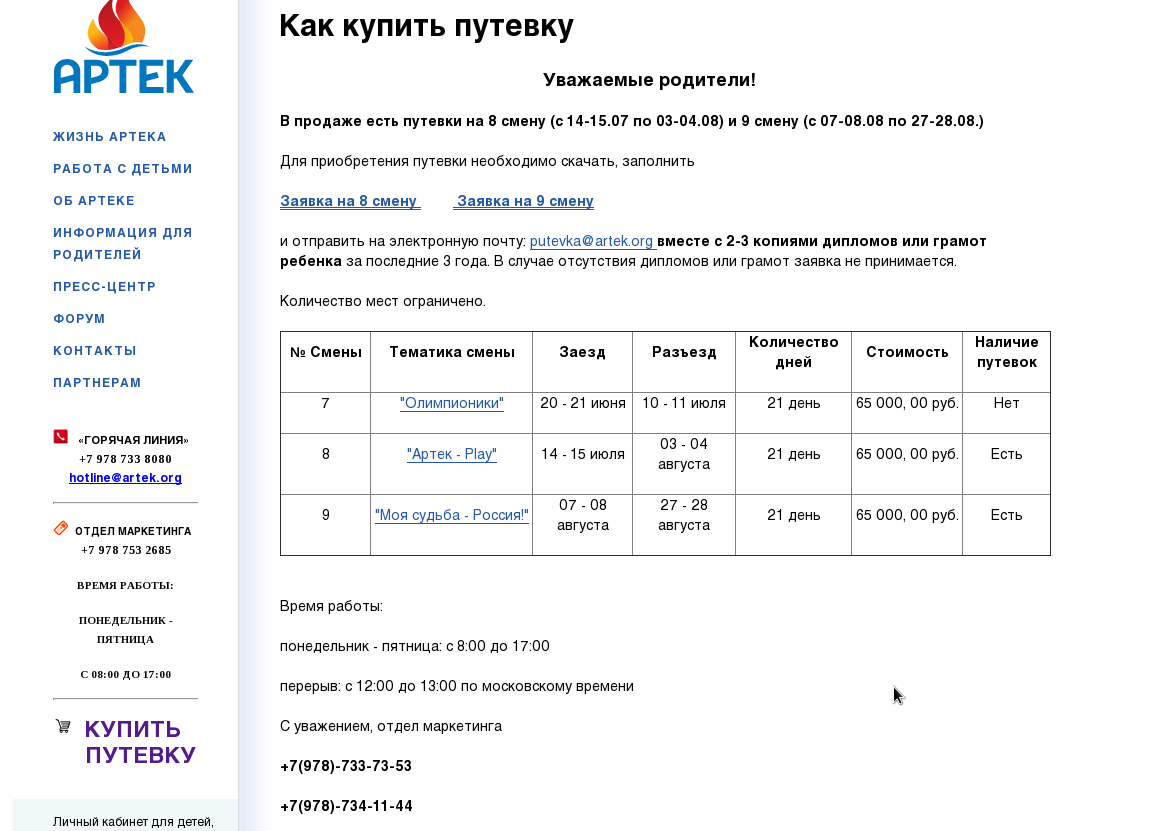Click the putevka@artek.org email link
Viewport: 1154px width, 831px height.
pyautogui.click(x=592, y=241)
